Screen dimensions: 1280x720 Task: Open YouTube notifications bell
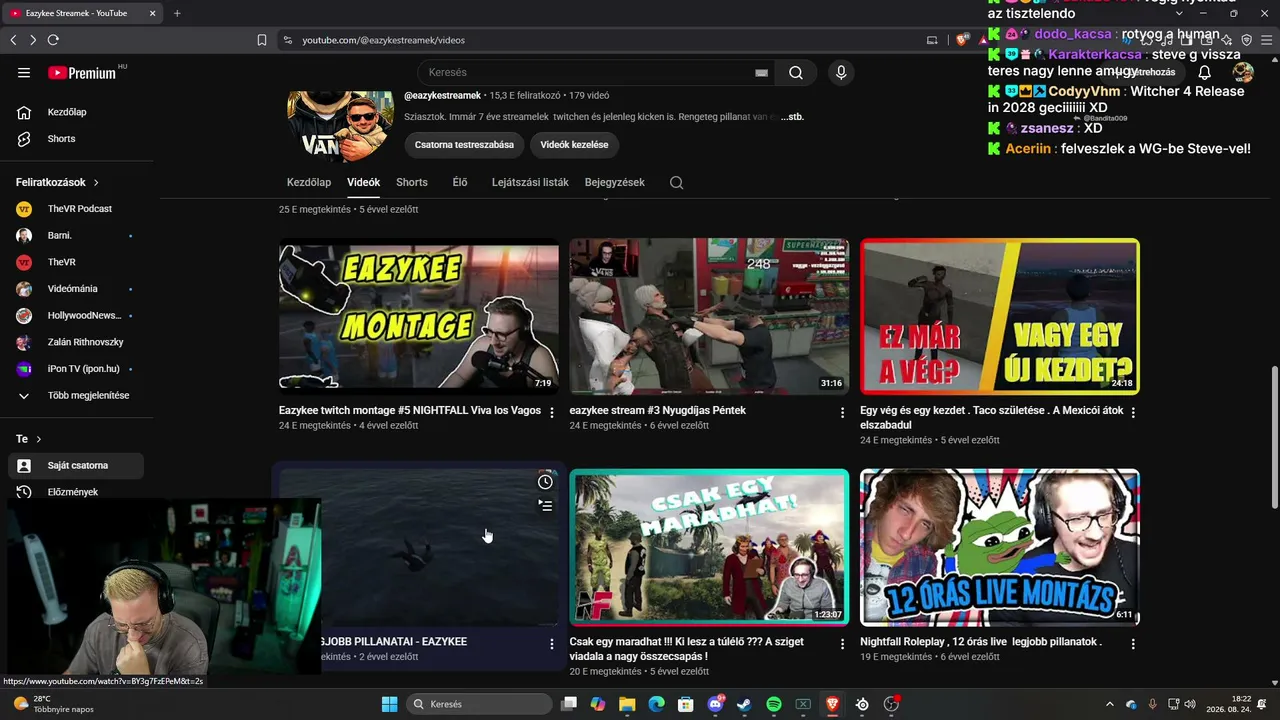tap(1205, 72)
